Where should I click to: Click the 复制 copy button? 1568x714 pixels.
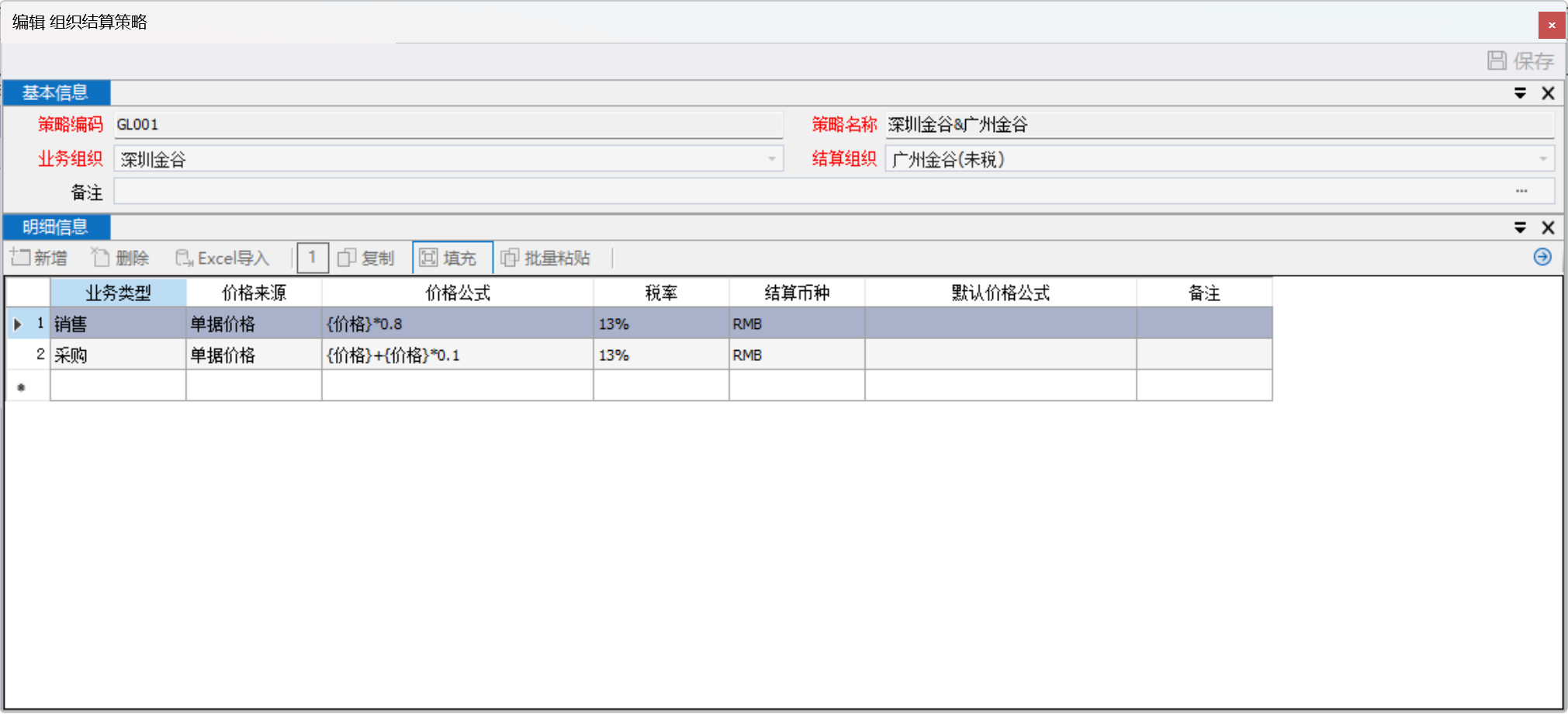point(367,258)
